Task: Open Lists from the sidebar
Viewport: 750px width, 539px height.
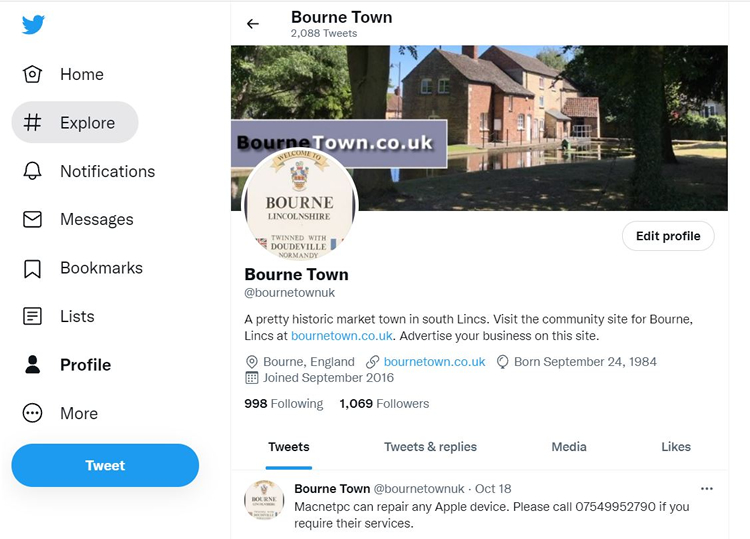Action: (59, 317)
